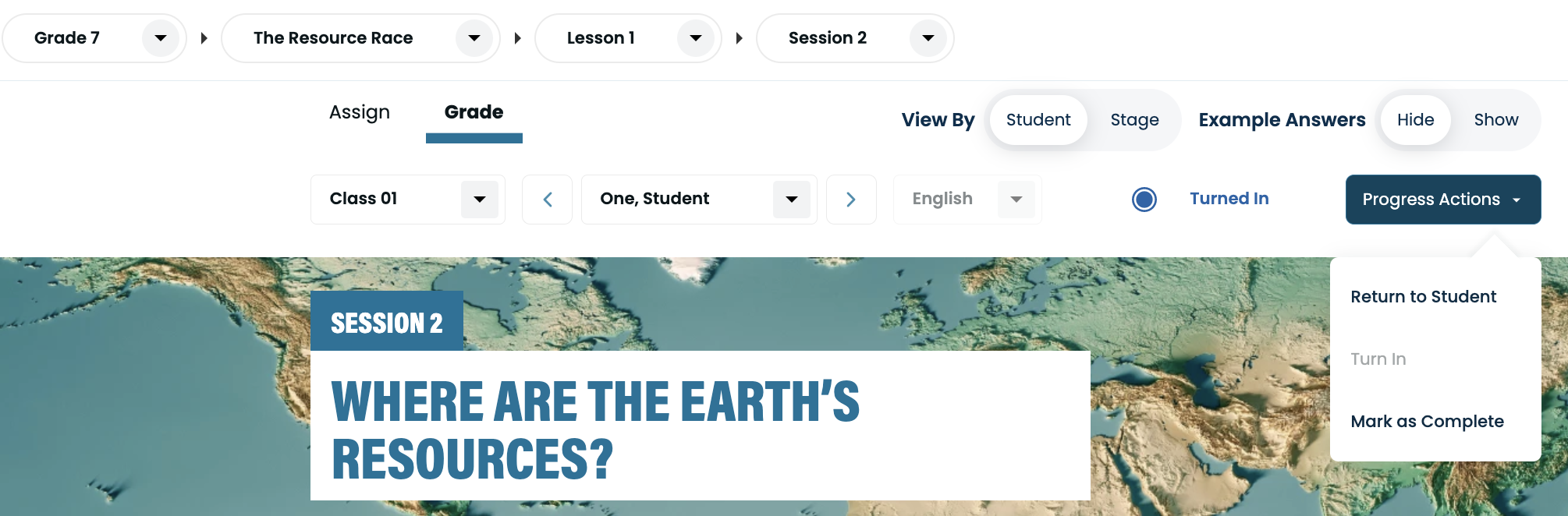Click breadcrumb arrow after Grade 7
The width and height of the screenshot is (1568, 516).
coord(204,38)
